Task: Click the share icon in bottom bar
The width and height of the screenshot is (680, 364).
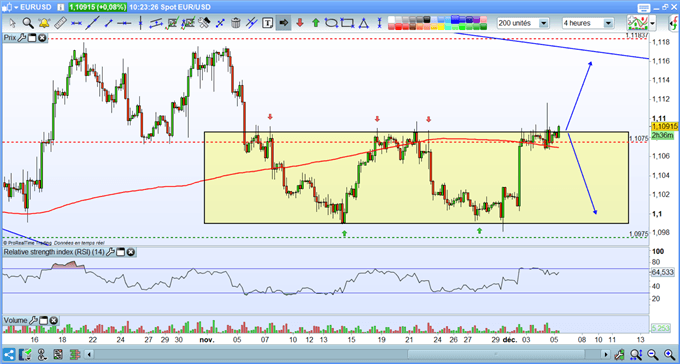Action: (9, 354)
